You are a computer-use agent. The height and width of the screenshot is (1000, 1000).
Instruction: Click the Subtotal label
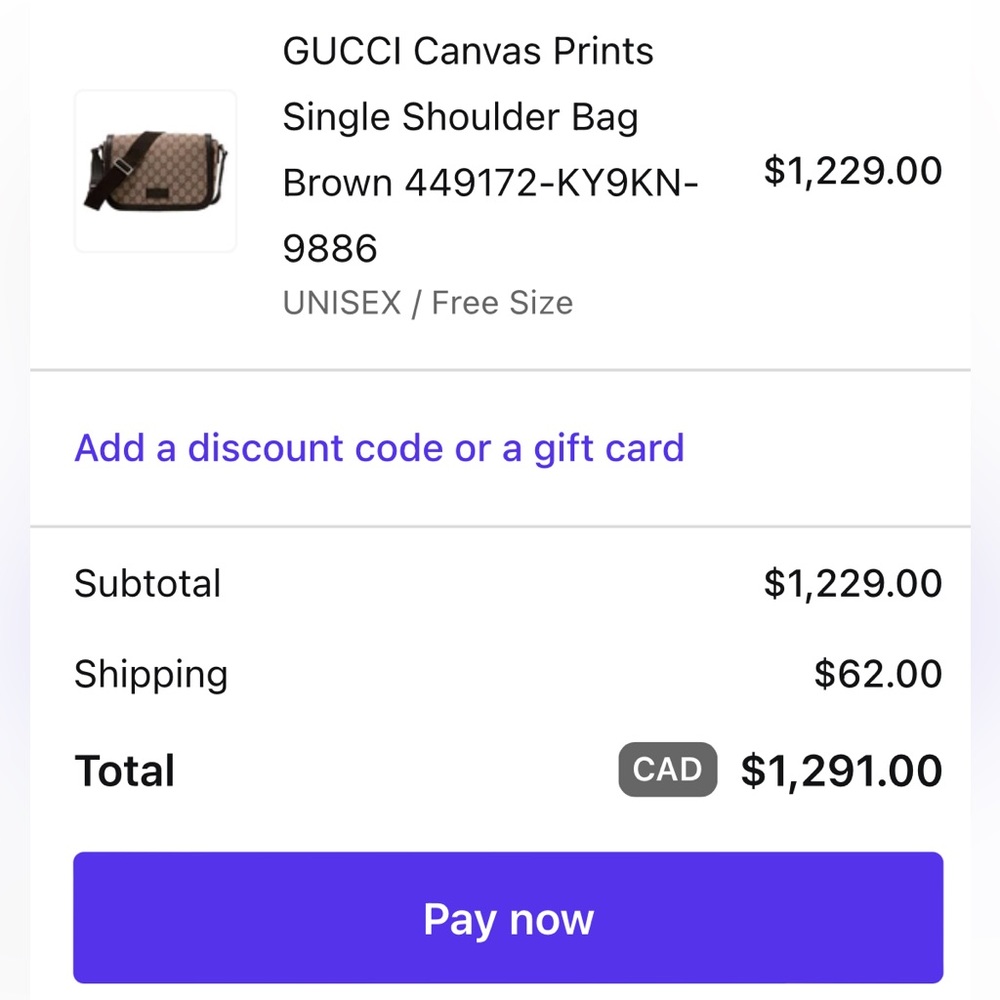click(x=147, y=583)
